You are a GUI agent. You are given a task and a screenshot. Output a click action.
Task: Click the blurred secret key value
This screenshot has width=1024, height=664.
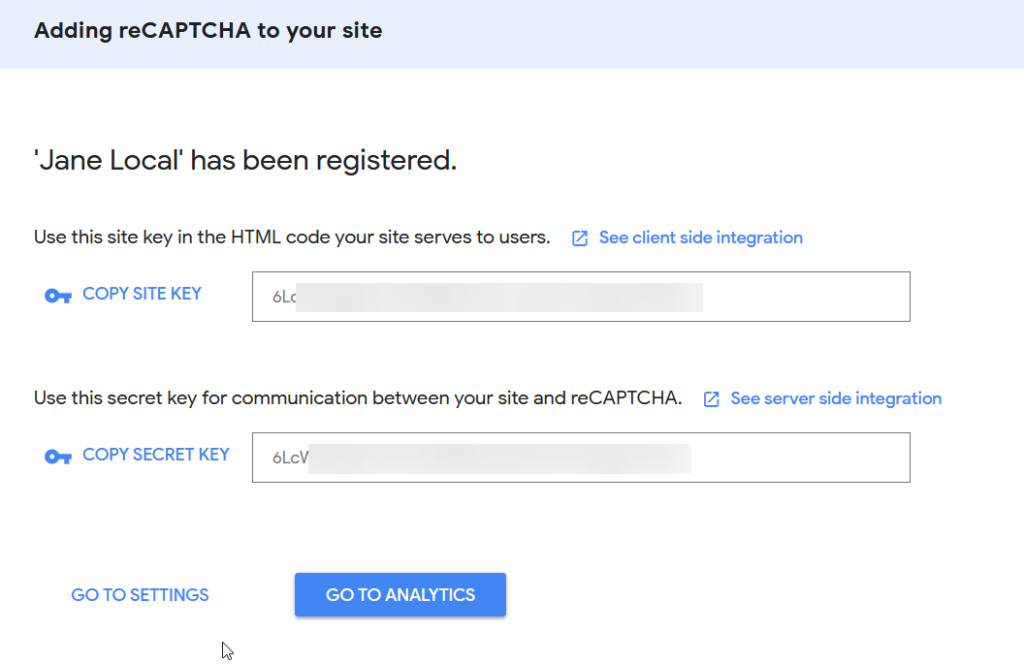click(500, 458)
